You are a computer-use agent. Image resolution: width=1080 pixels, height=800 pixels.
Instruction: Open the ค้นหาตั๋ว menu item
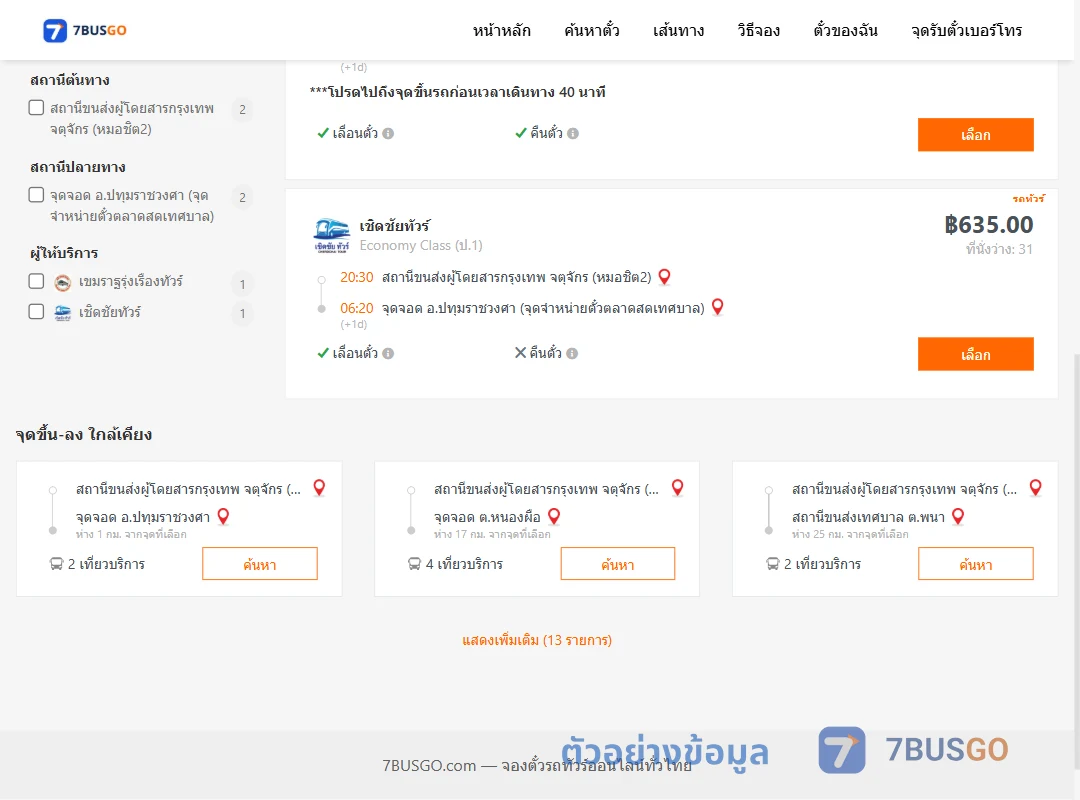(592, 30)
